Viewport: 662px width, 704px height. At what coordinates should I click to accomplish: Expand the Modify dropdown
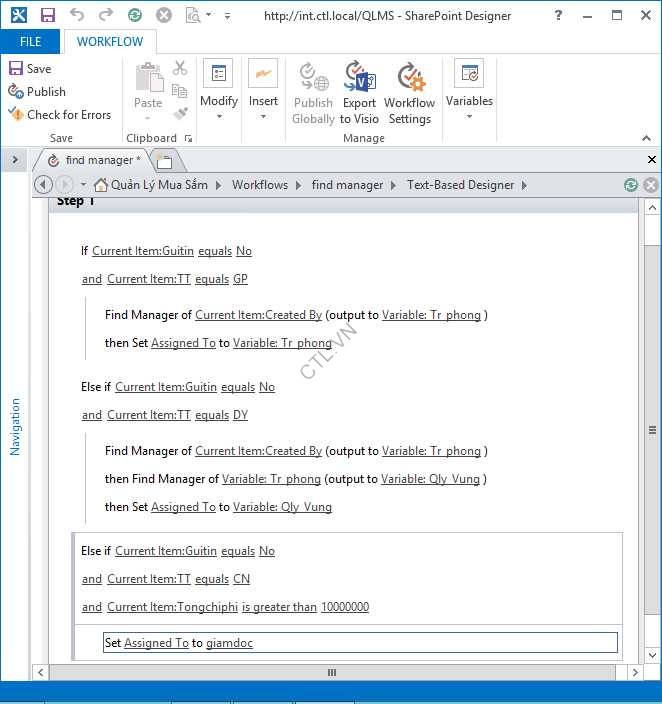(218, 94)
